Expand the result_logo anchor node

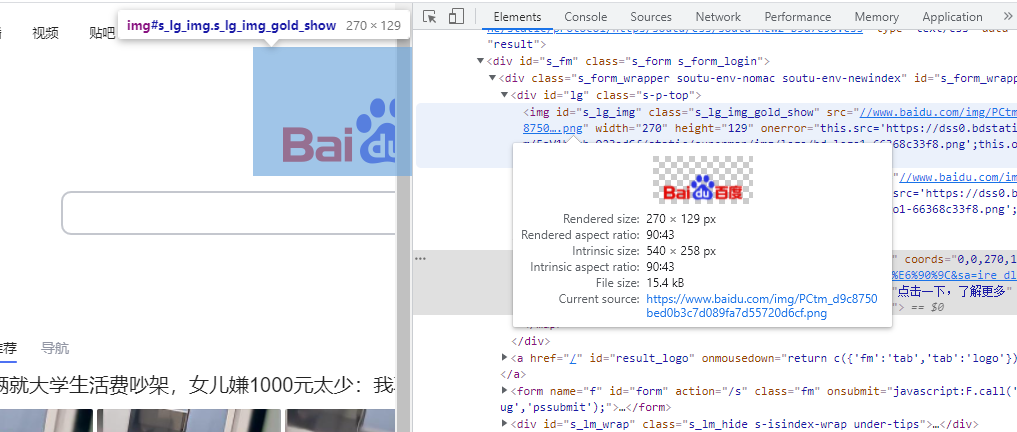tap(505, 357)
